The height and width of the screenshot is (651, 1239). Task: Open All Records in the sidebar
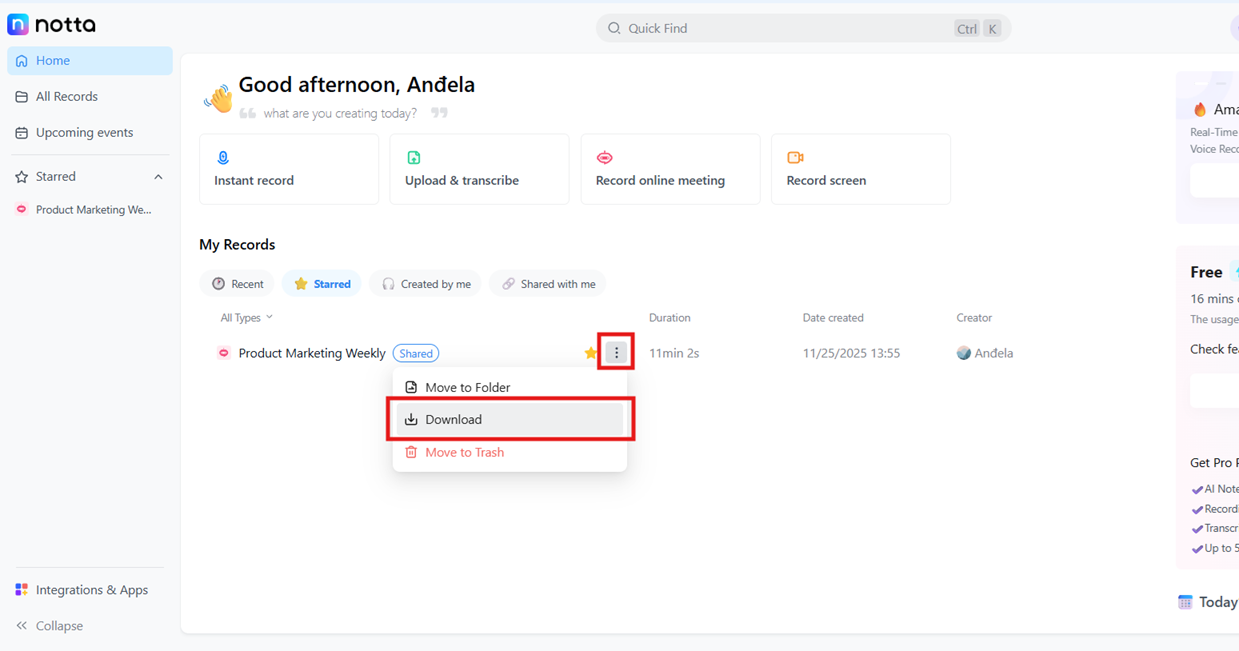tap(66, 97)
